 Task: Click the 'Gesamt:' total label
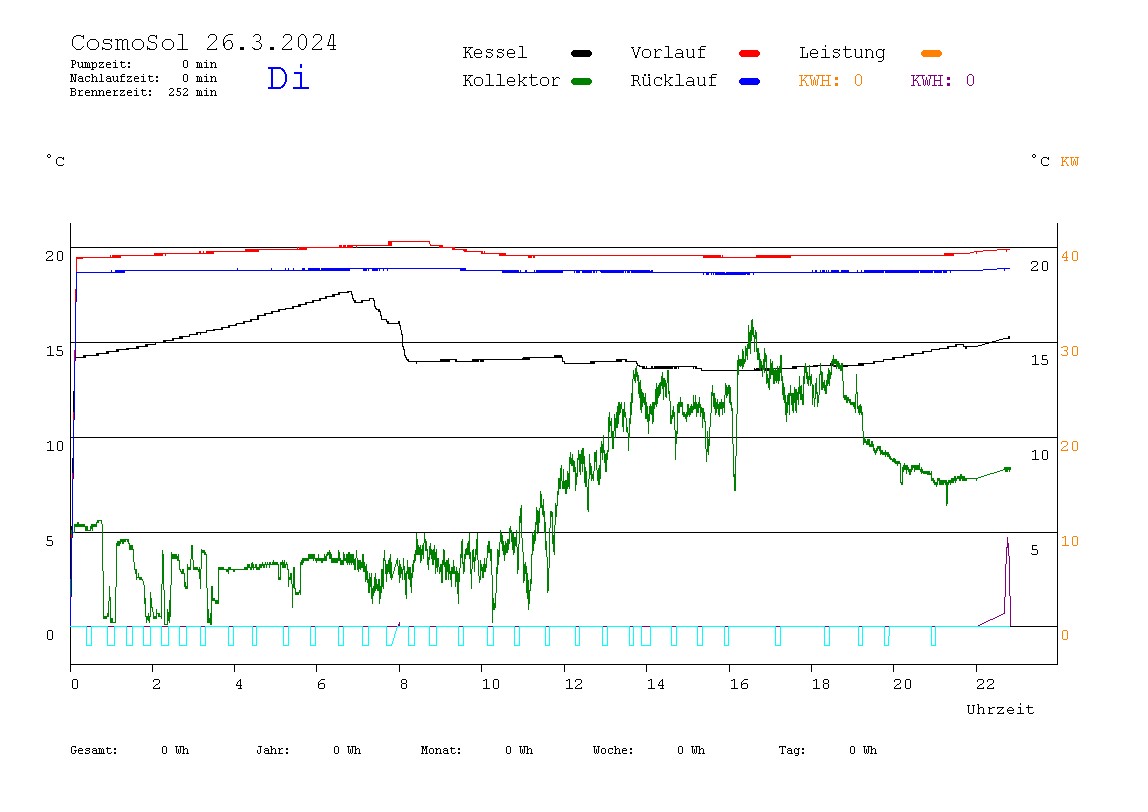tap(94, 750)
